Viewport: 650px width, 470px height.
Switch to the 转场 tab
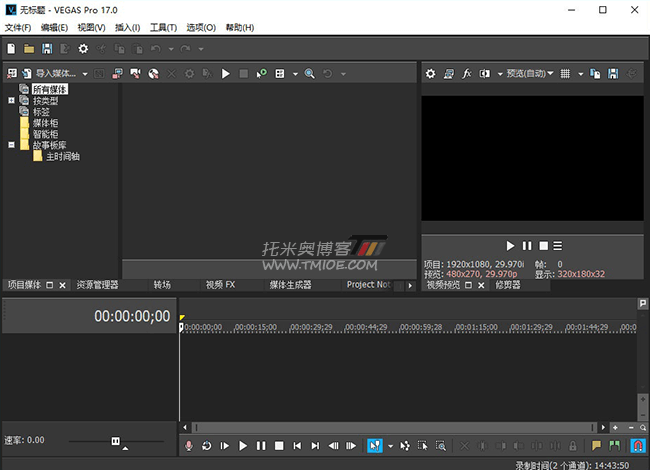(162, 285)
